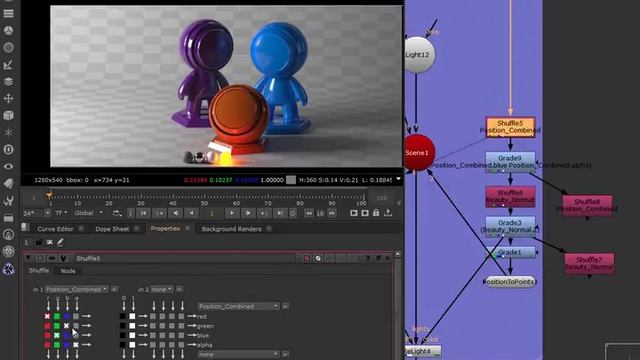Screen dimensions: 640x360
Task: Expand the viewer info bar arrow
Action: [398, 180]
